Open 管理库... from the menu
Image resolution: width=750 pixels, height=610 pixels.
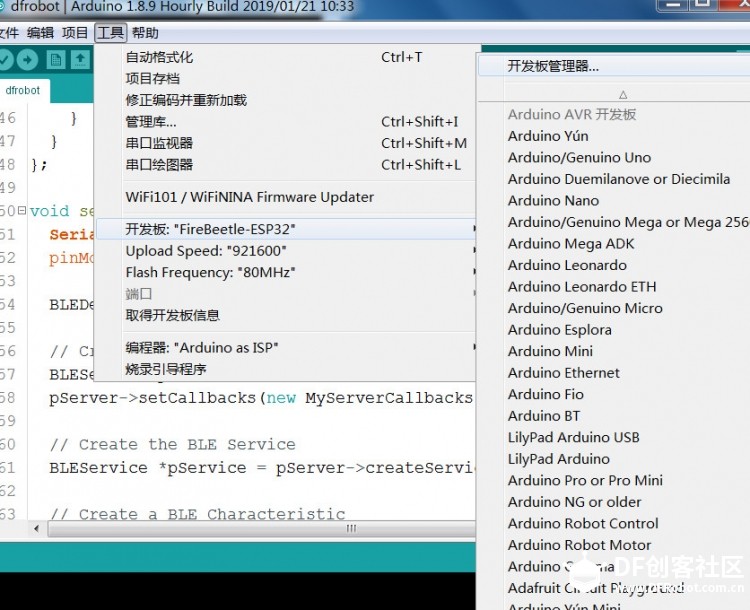[286, 122]
